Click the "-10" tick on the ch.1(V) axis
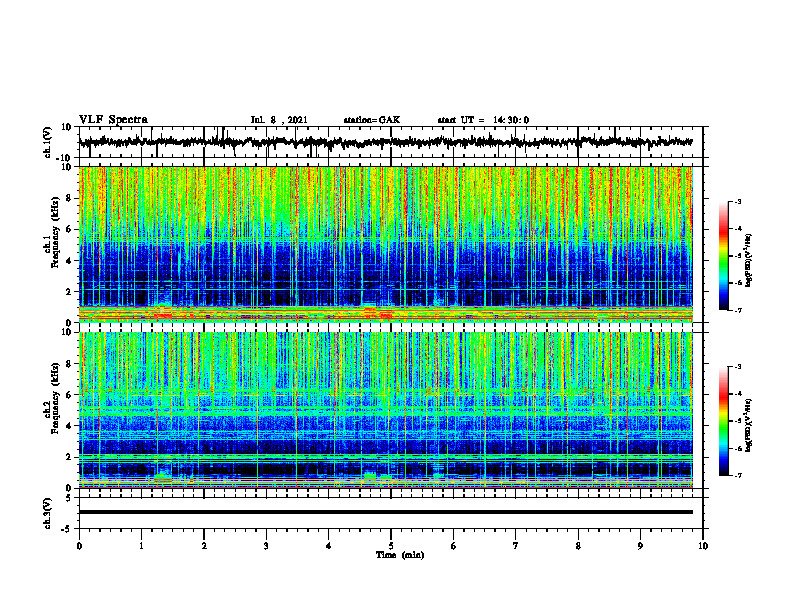The image size is (792, 612). [65, 158]
